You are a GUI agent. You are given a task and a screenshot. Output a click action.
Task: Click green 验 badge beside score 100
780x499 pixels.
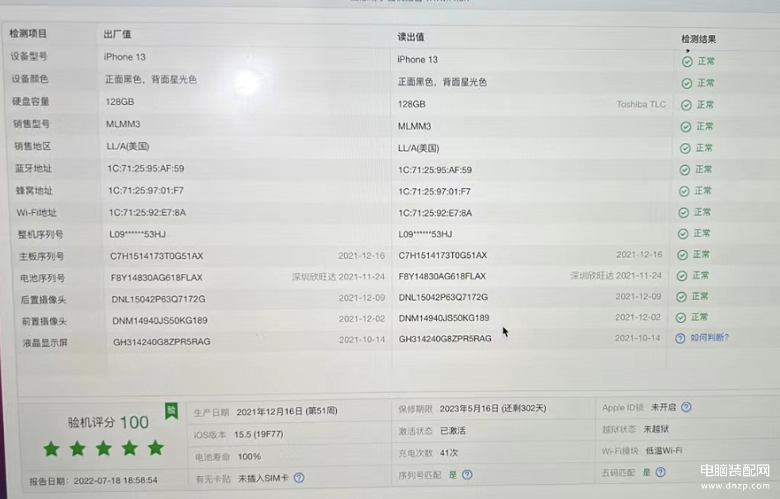(172, 410)
